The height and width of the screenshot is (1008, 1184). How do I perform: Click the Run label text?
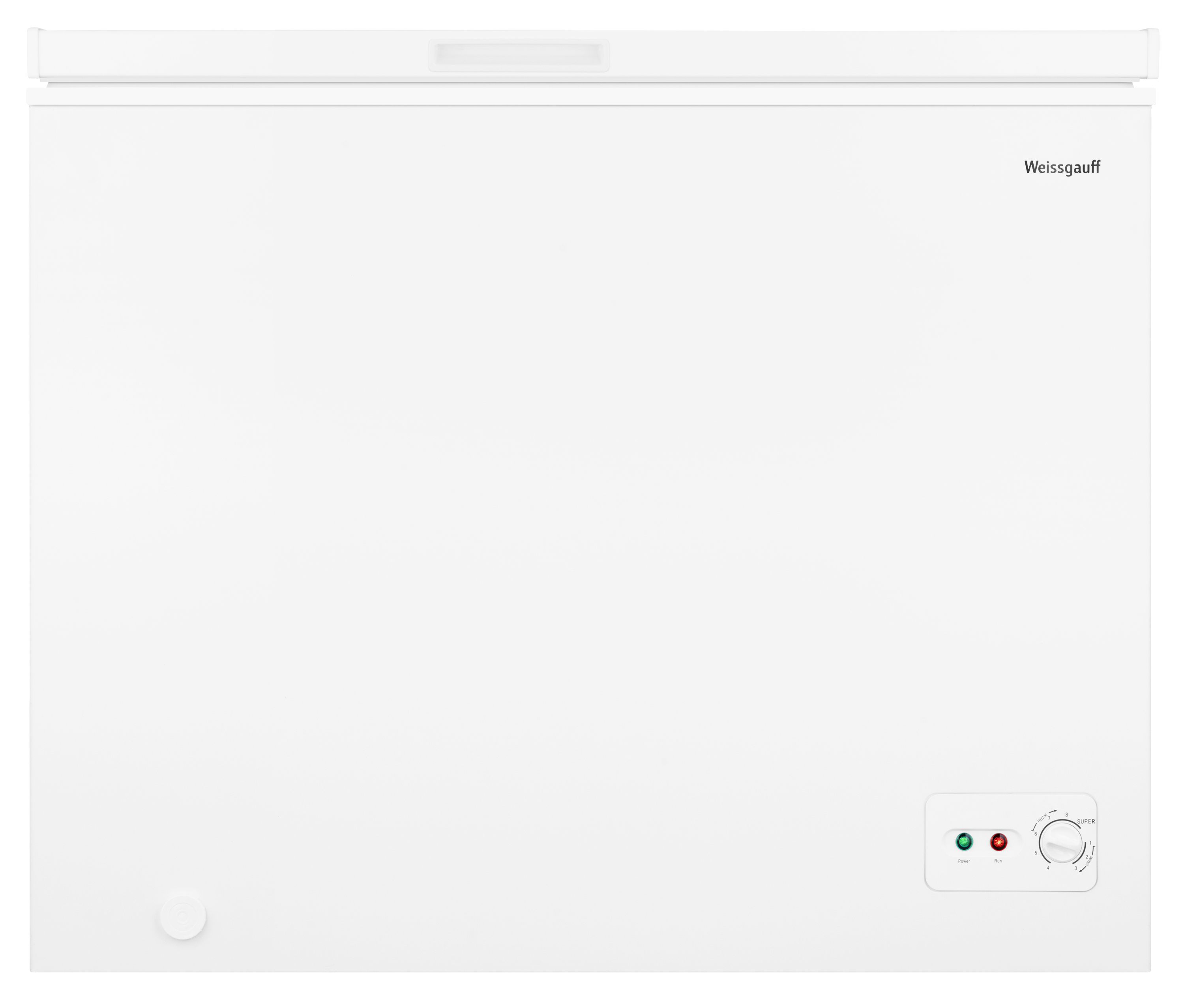tap(998, 861)
